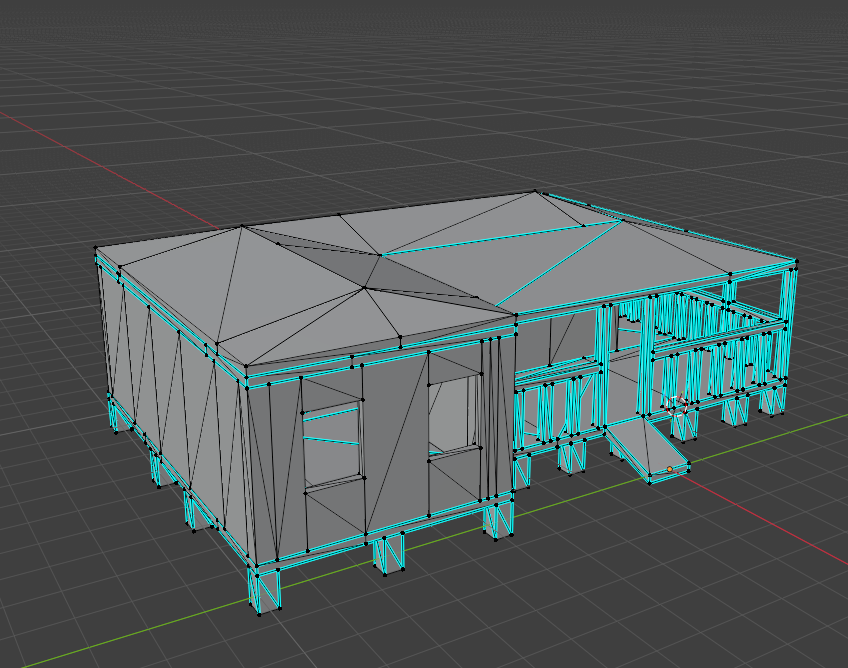The height and width of the screenshot is (668, 848).
Task: Click the orange object origin dot on the ramp
Action: [670, 469]
